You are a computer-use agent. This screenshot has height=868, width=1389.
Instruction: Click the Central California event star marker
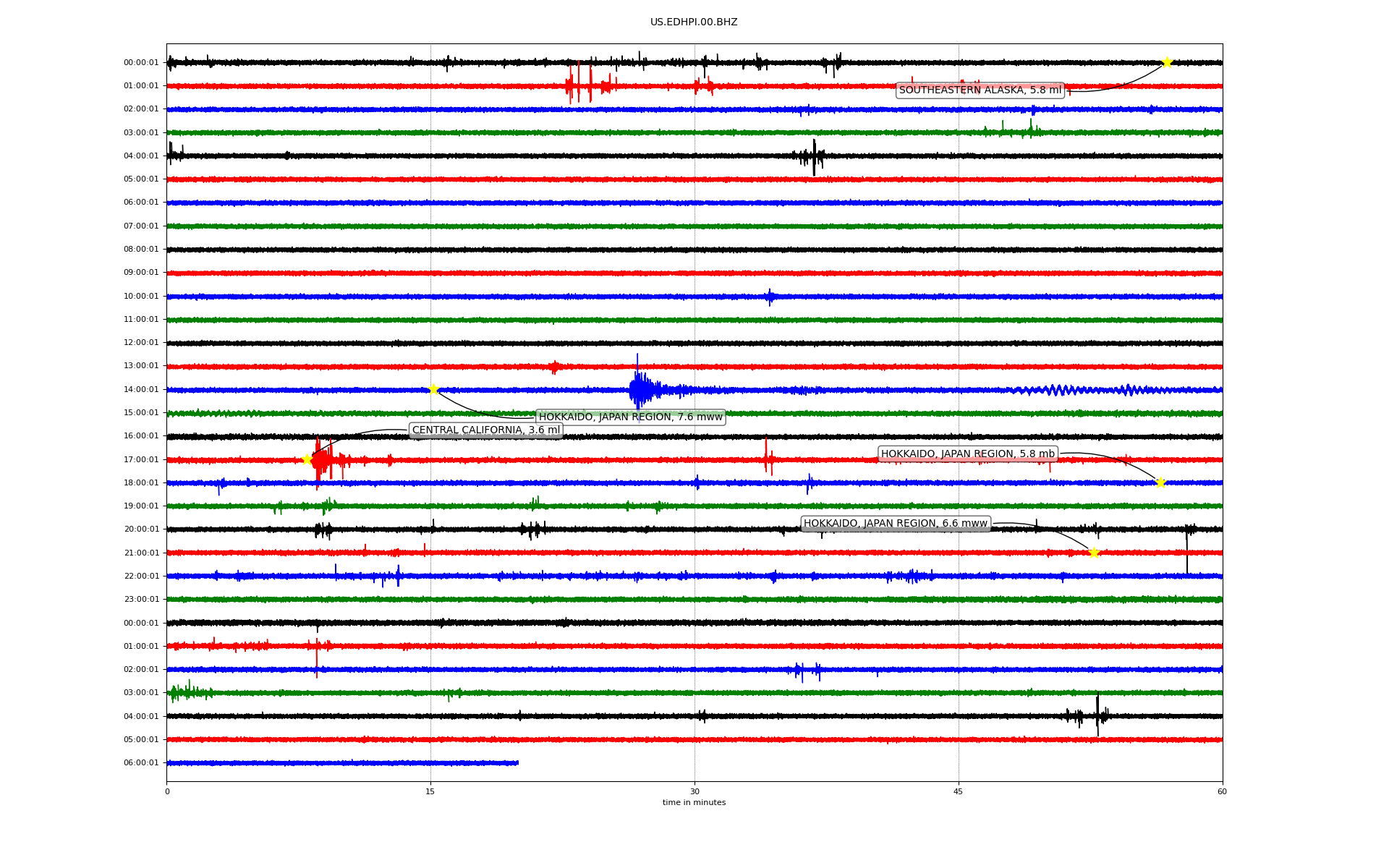307,459
